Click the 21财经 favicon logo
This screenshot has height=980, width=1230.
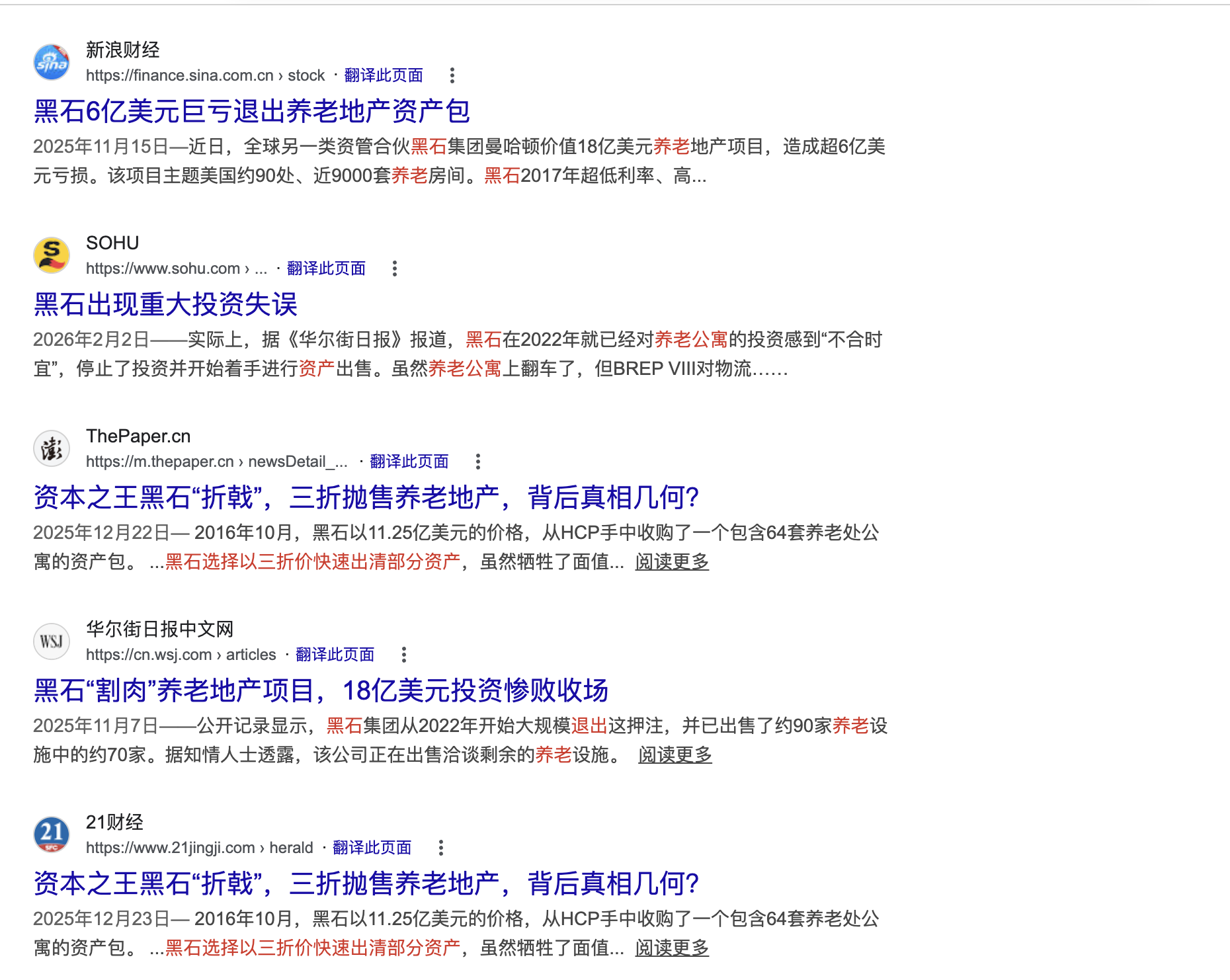[52, 835]
